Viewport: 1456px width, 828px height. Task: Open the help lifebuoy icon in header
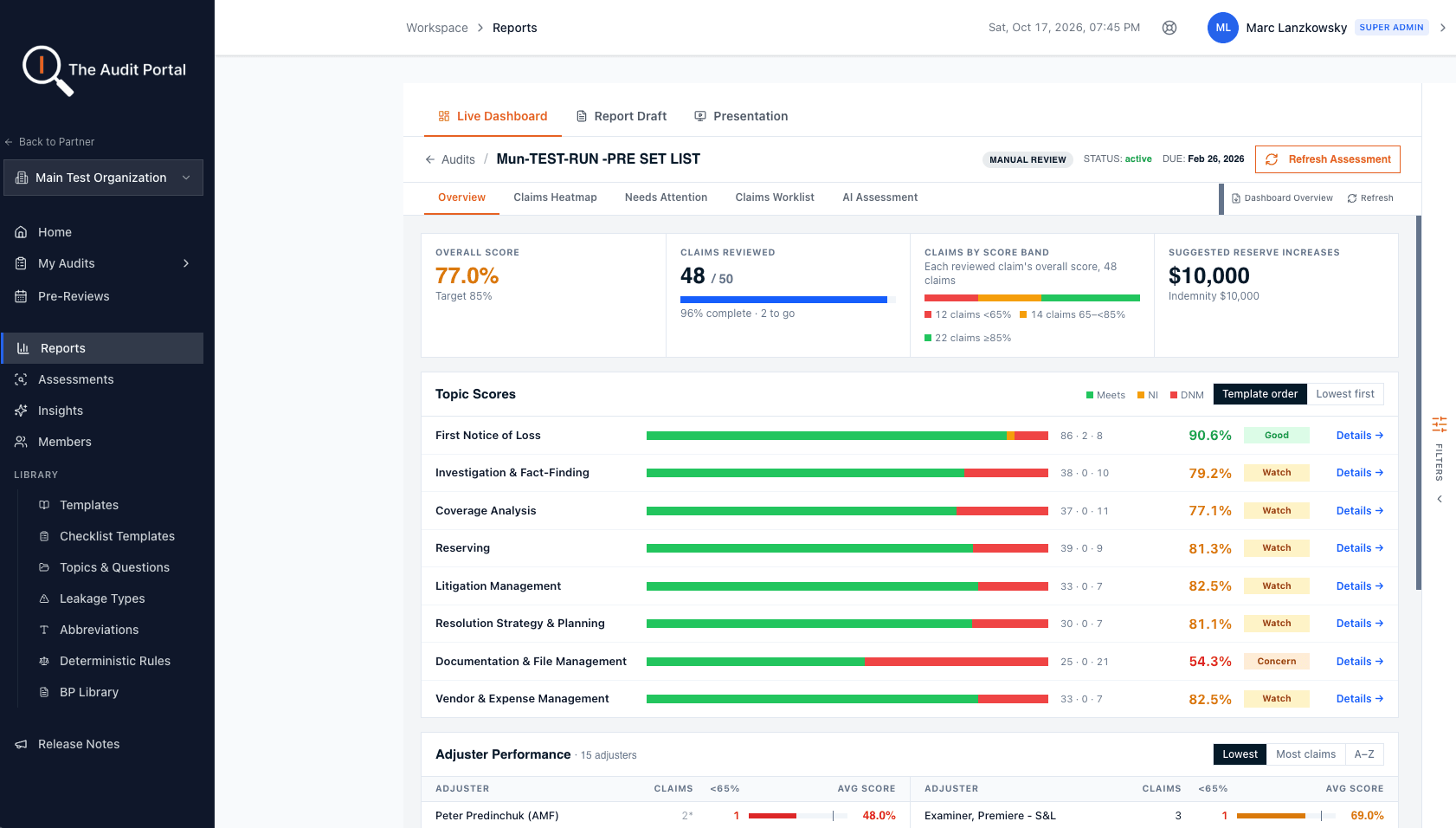coord(1169,28)
